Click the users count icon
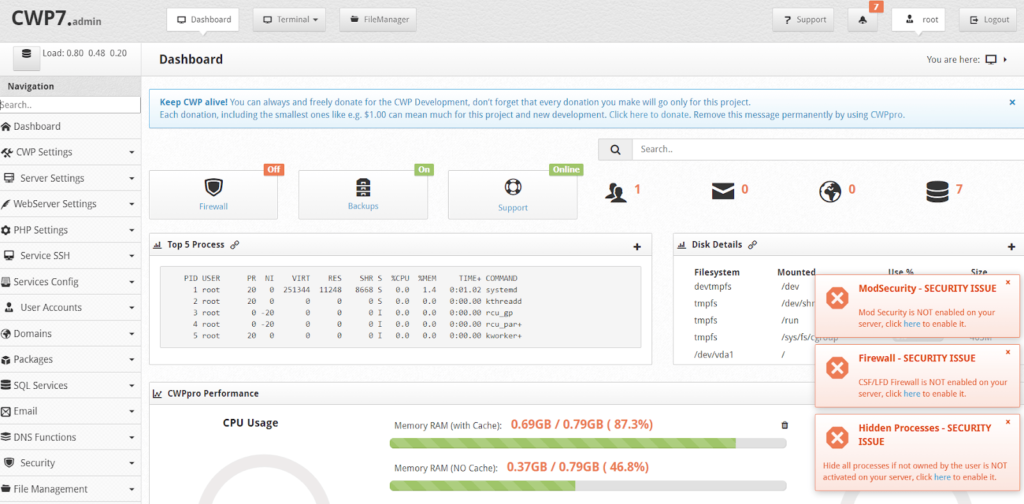The width and height of the screenshot is (1024, 504). click(x=615, y=191)
